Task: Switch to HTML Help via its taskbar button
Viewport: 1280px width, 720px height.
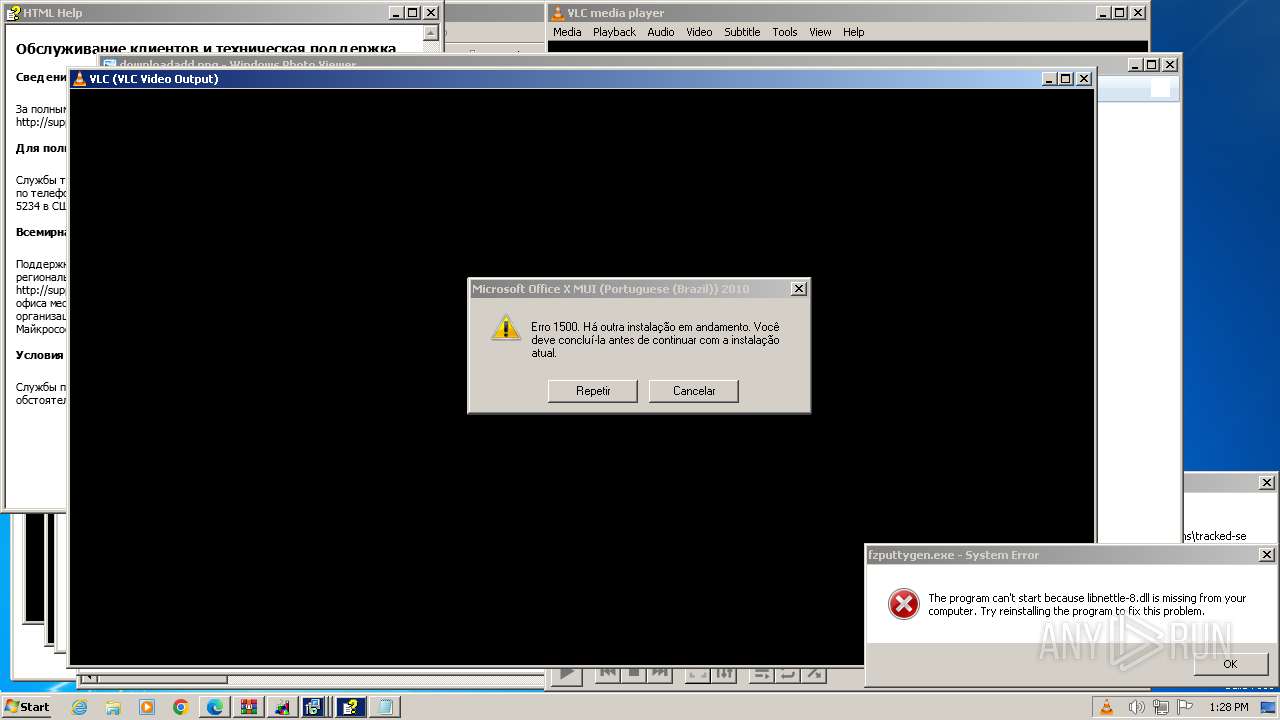Action: [351, 707]
